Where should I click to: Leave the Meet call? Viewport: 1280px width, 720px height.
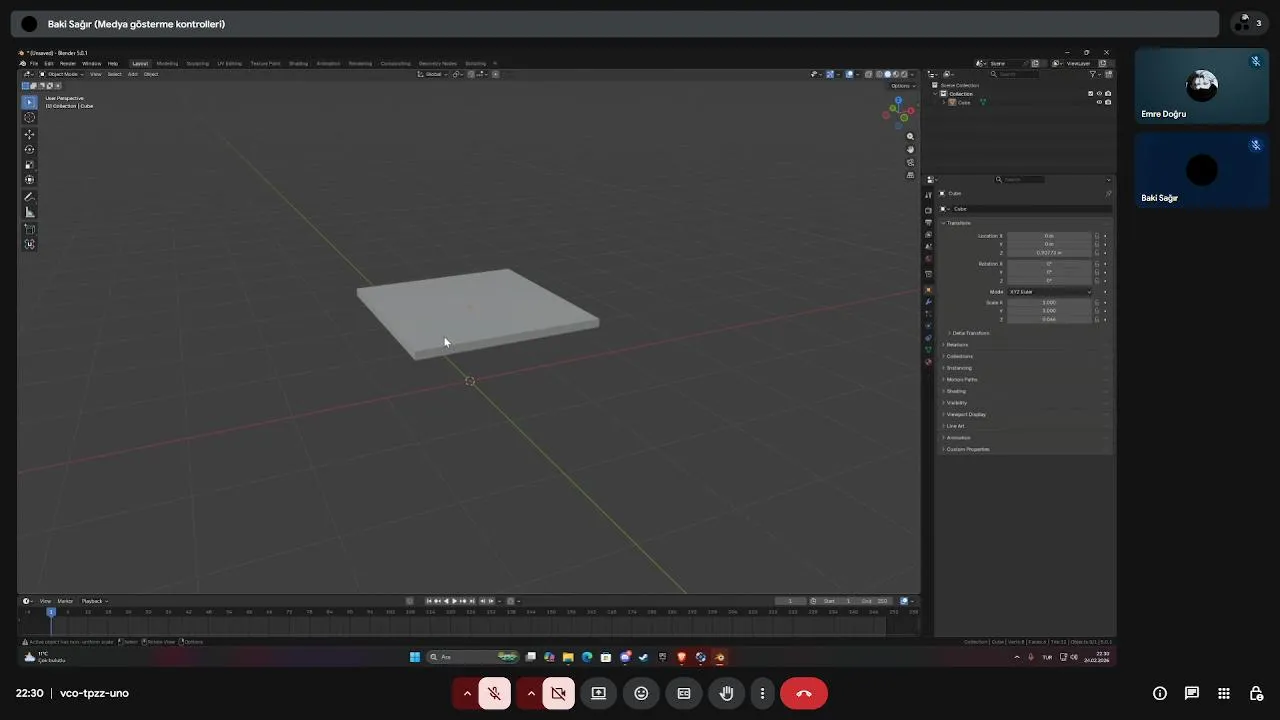(x=804, y=693)
